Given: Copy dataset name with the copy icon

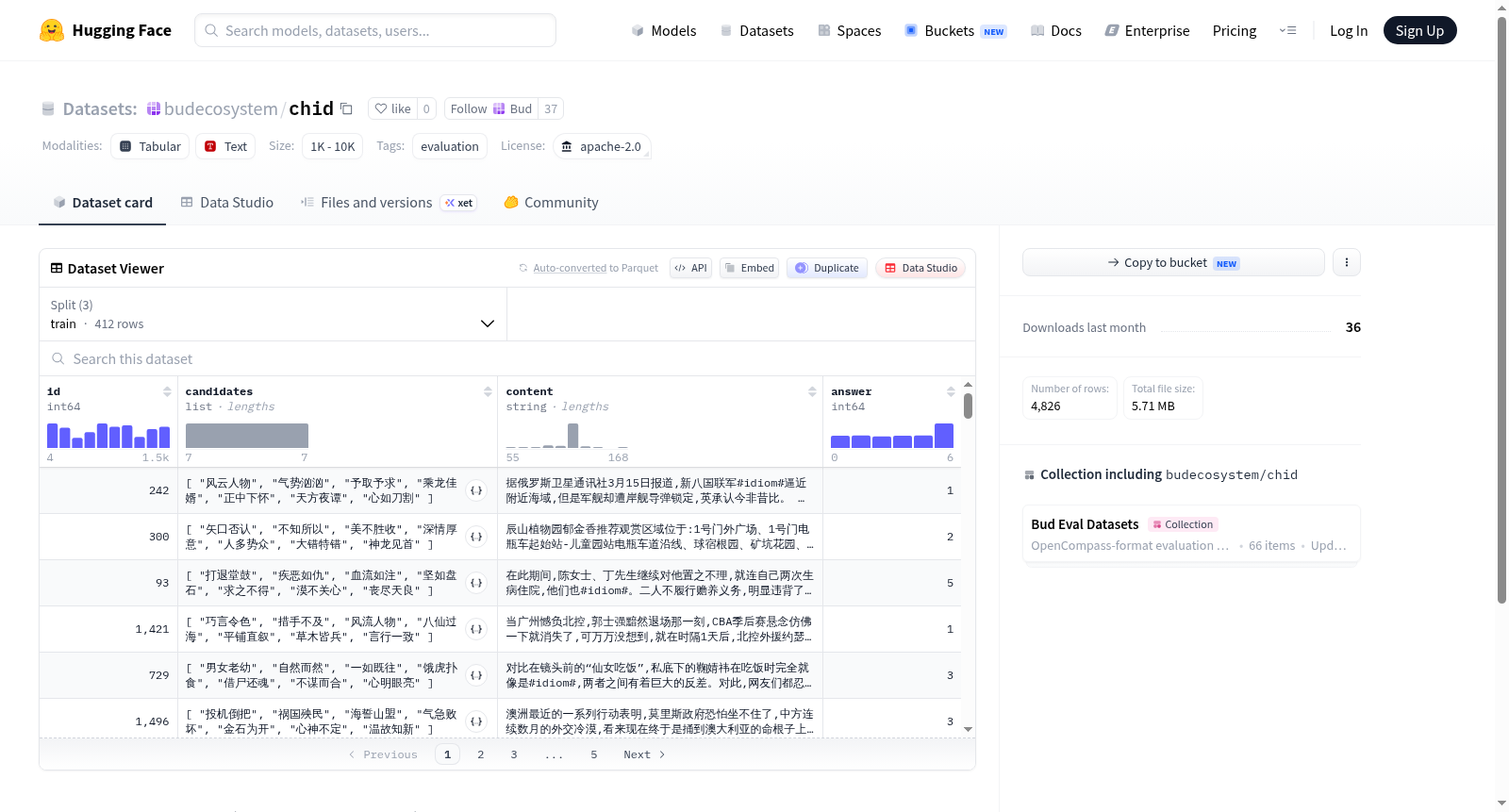Looking at the screenshot, I should (346, 108).
